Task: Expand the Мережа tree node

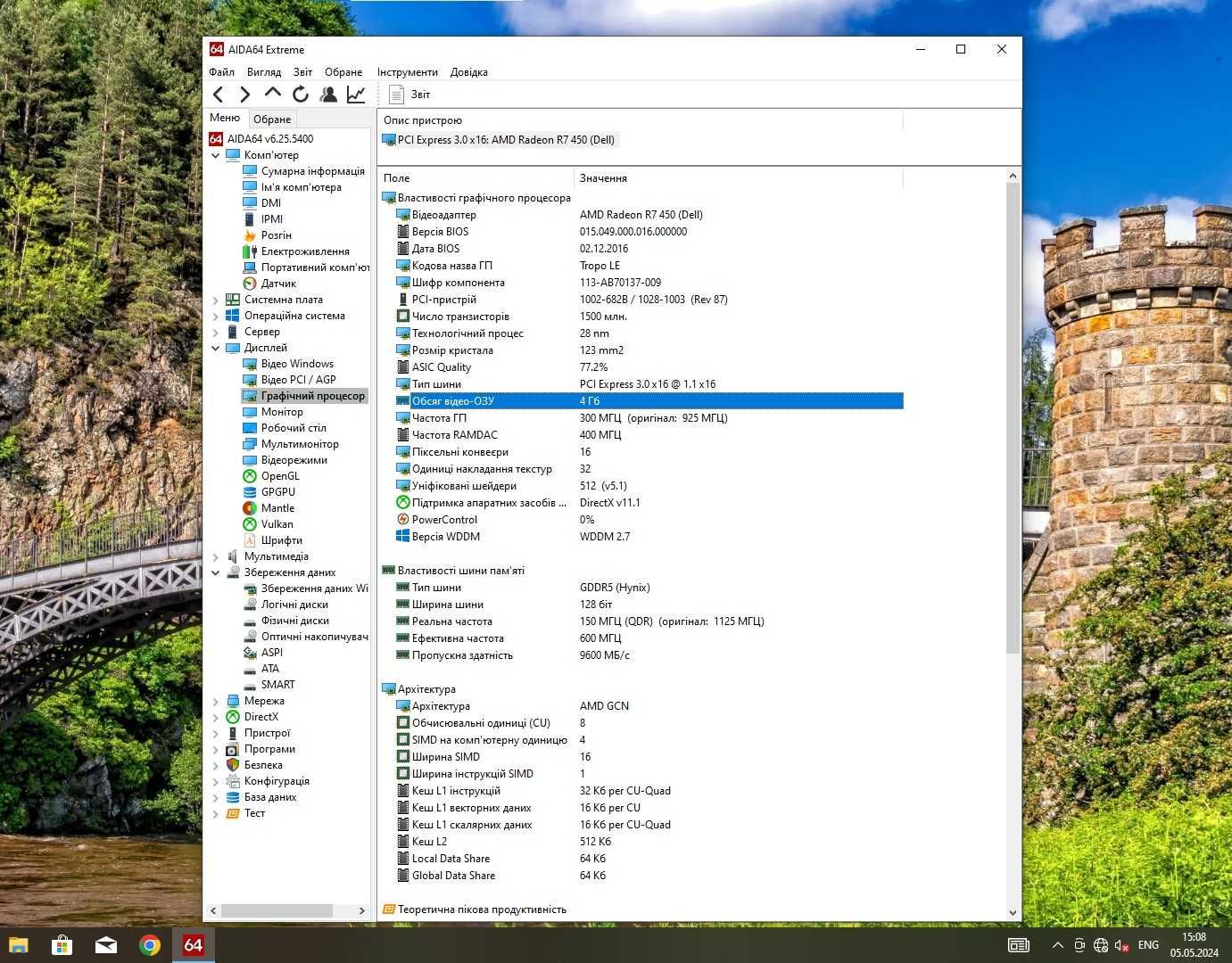Action: 216,701
